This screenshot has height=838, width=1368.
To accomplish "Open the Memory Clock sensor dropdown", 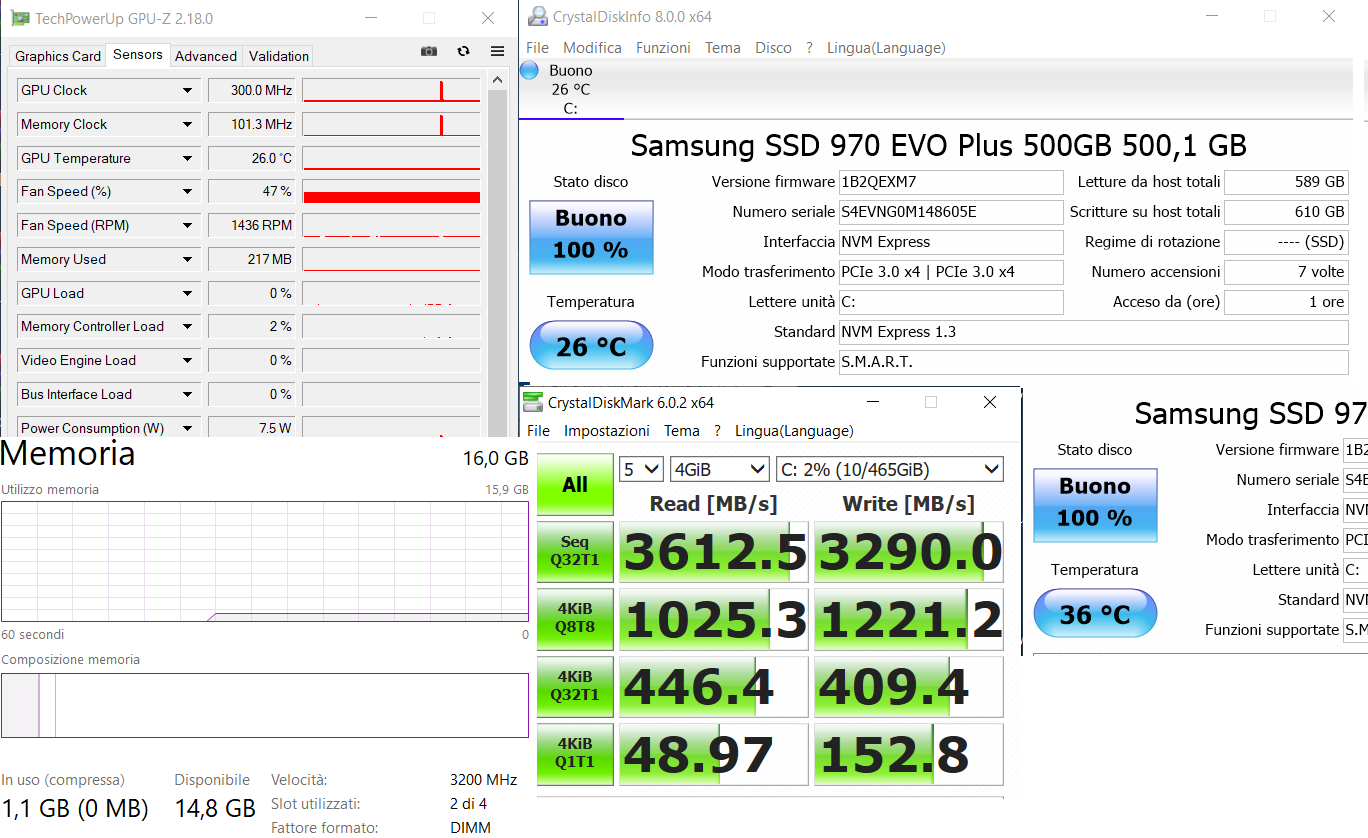I will coord(187,124).
